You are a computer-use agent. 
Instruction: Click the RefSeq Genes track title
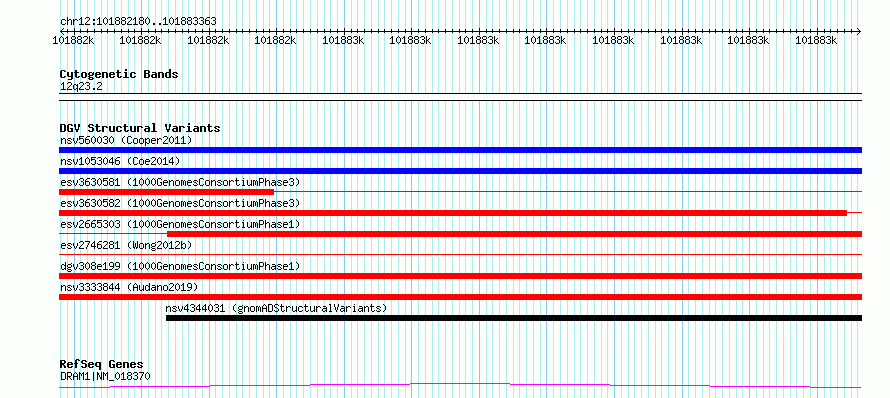pos(101,364)
